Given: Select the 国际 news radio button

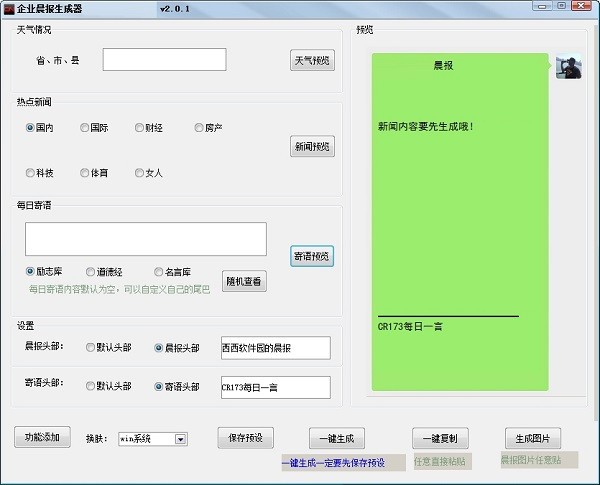Looking at the screenshot, I should tap(85, 128).
